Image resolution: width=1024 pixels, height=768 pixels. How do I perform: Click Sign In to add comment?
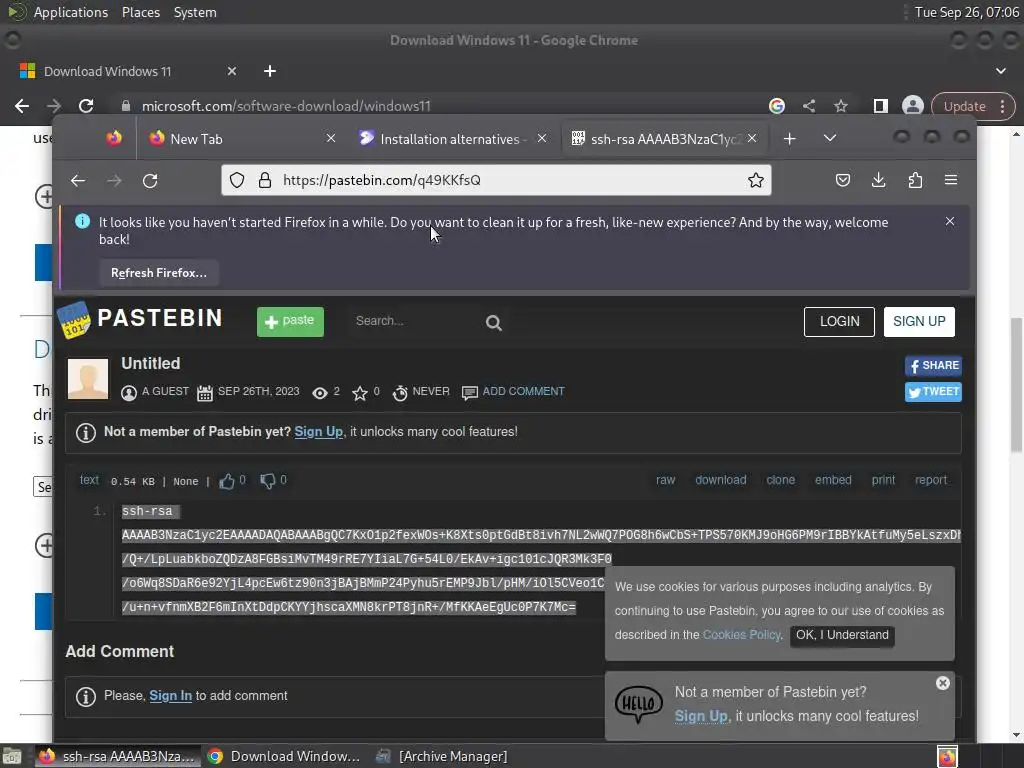point(170,696)
